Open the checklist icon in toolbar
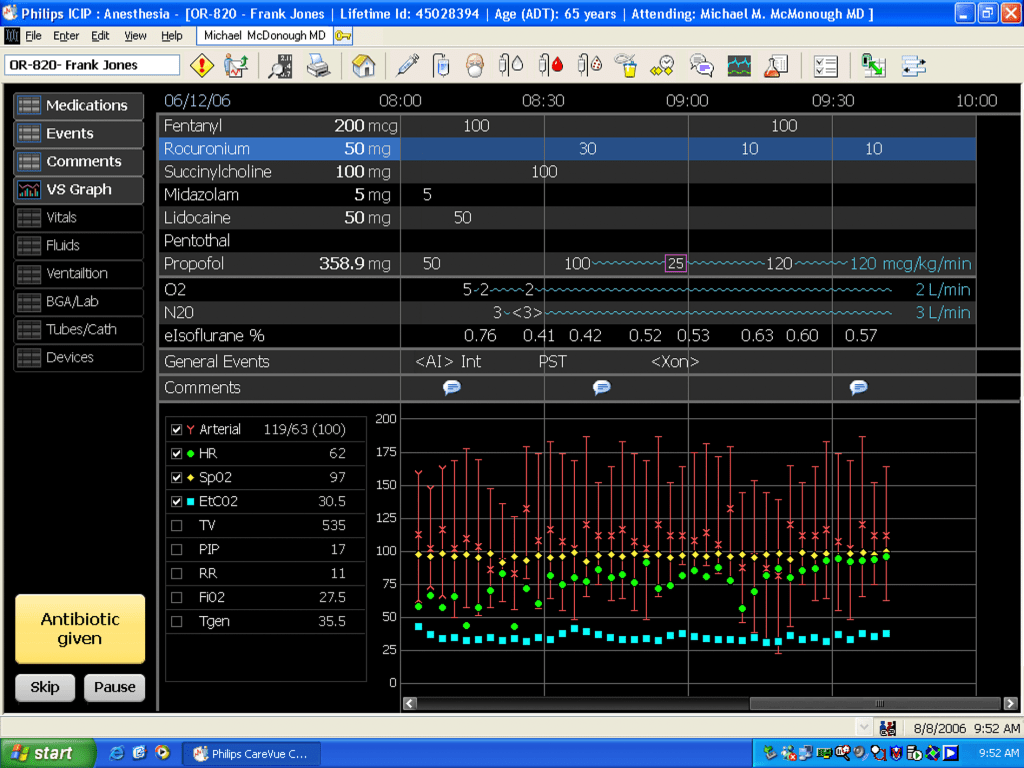This screenshot has height=768, width=1024. click(x=825, y=66)
